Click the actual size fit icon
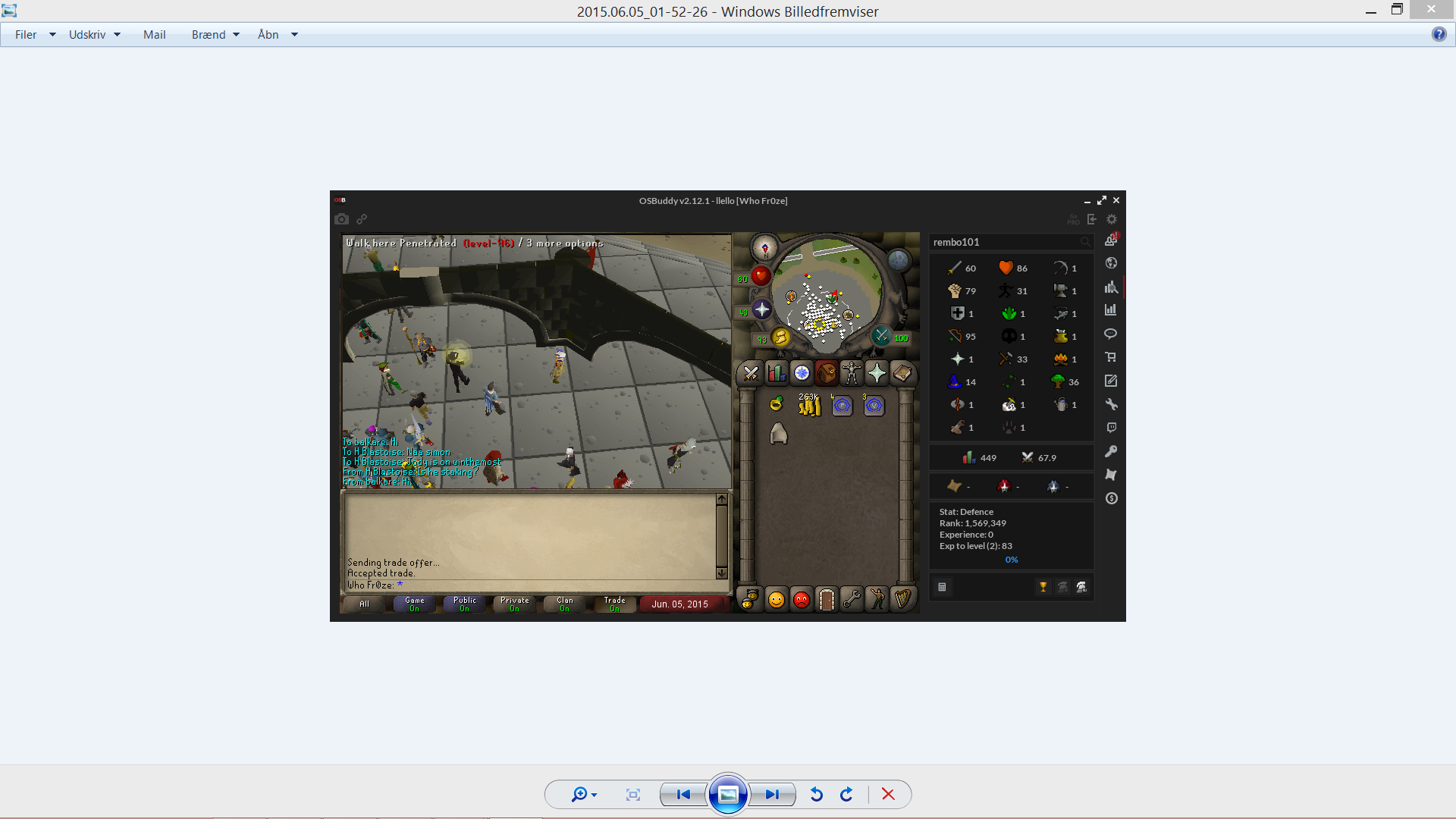Screen dimensions: 1456x819 pos(633,794)
